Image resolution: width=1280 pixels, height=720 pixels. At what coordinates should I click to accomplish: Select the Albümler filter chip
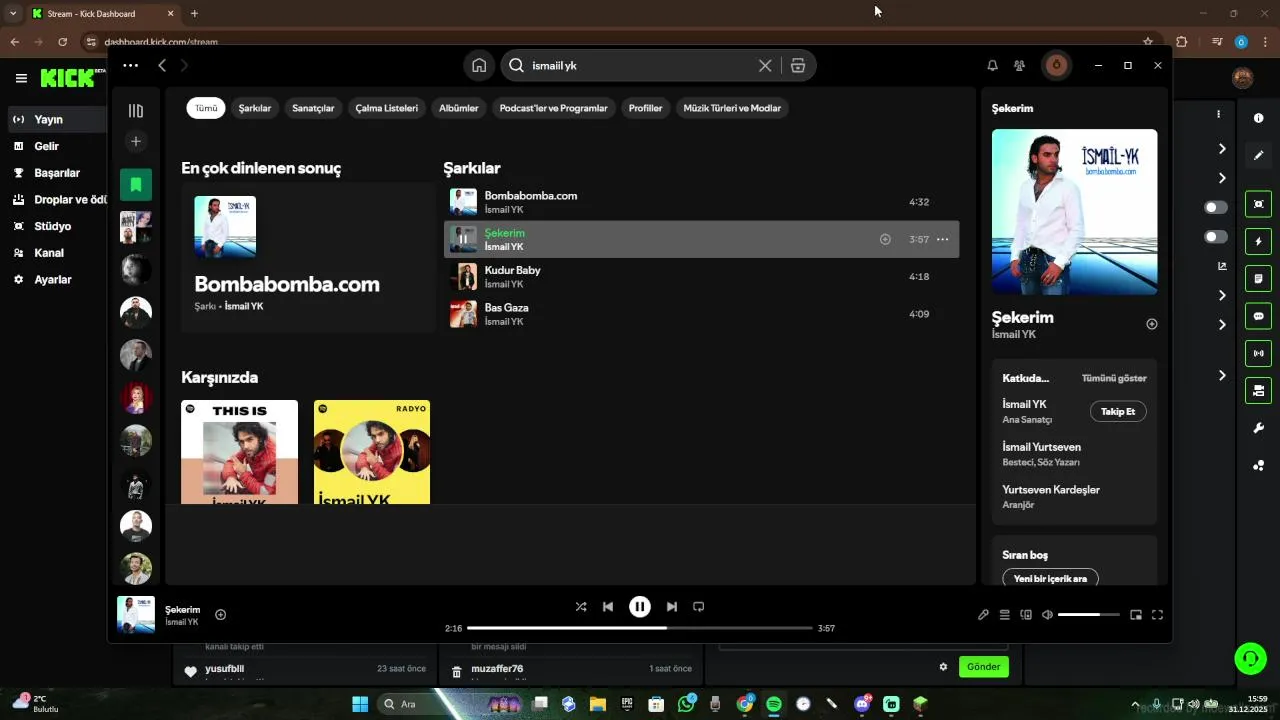(459, 108)
